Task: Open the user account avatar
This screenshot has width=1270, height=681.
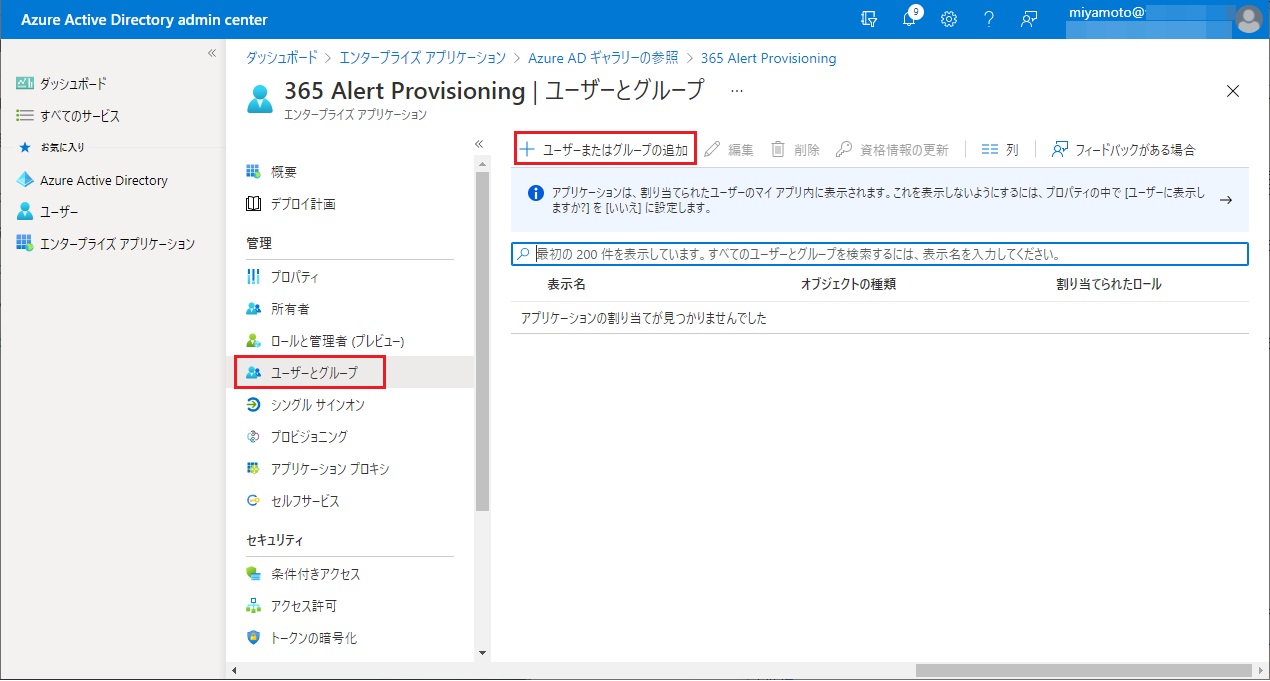Action: click(1248, 20)
